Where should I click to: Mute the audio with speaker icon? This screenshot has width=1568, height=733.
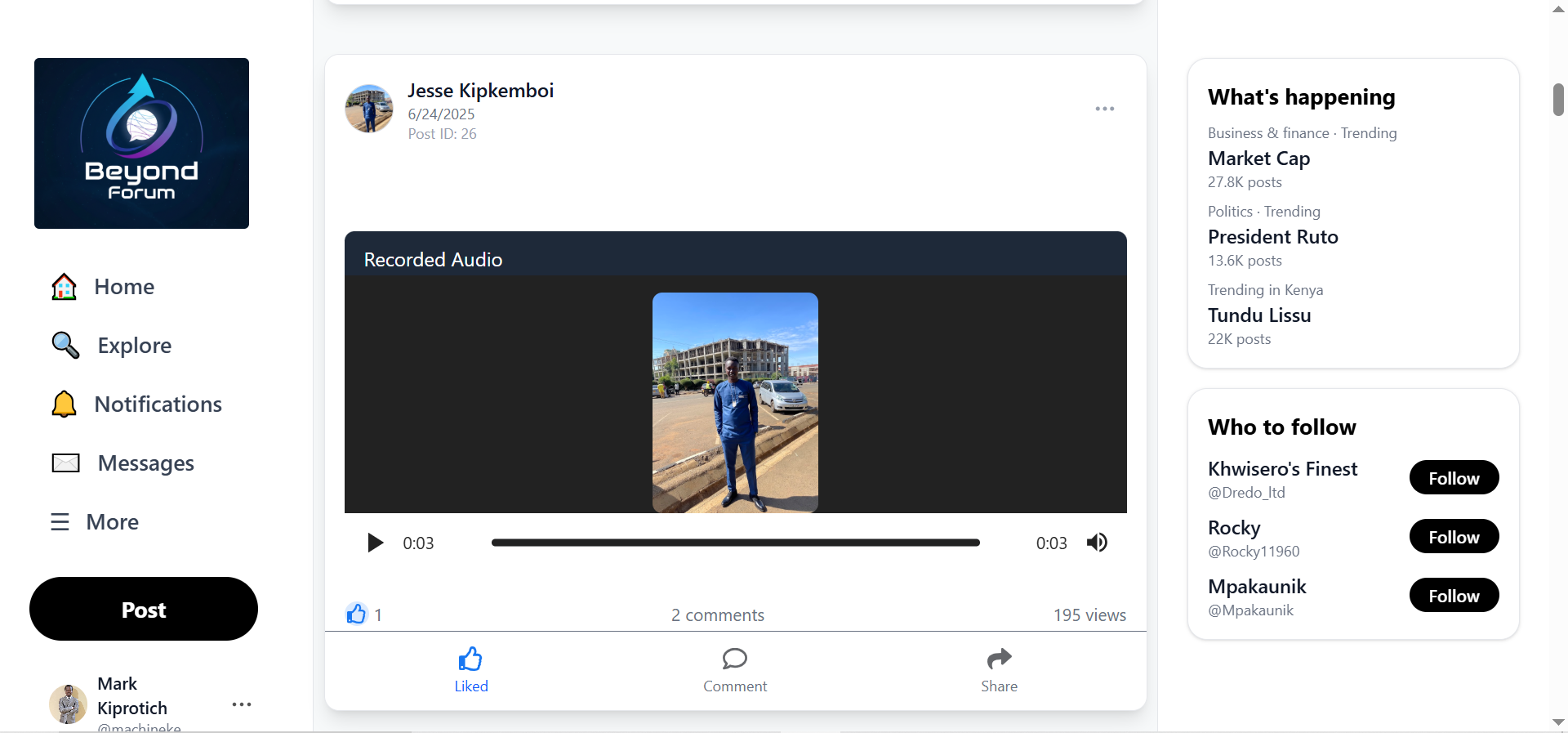1097,543
